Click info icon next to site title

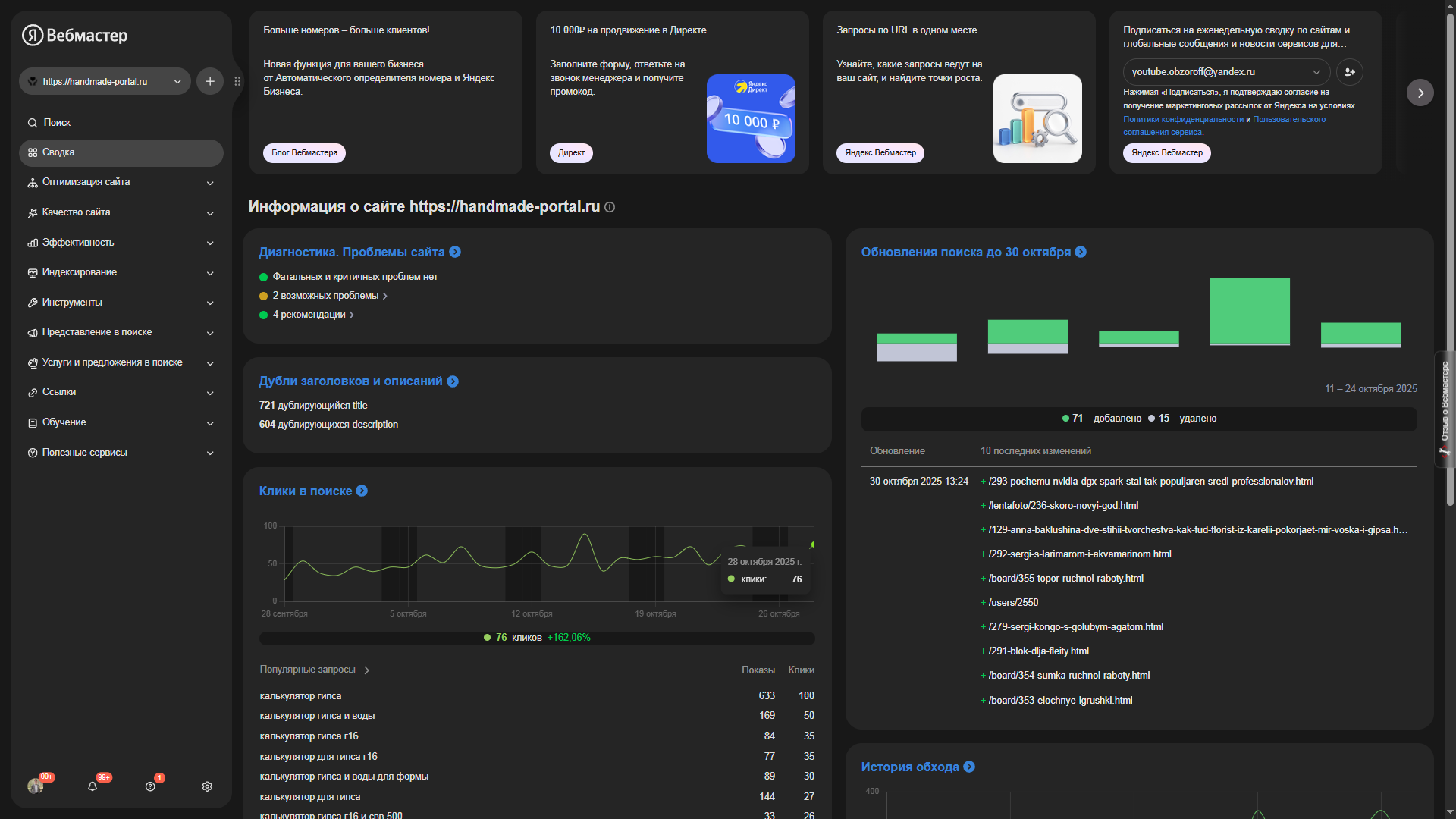[x=610, y=207]
